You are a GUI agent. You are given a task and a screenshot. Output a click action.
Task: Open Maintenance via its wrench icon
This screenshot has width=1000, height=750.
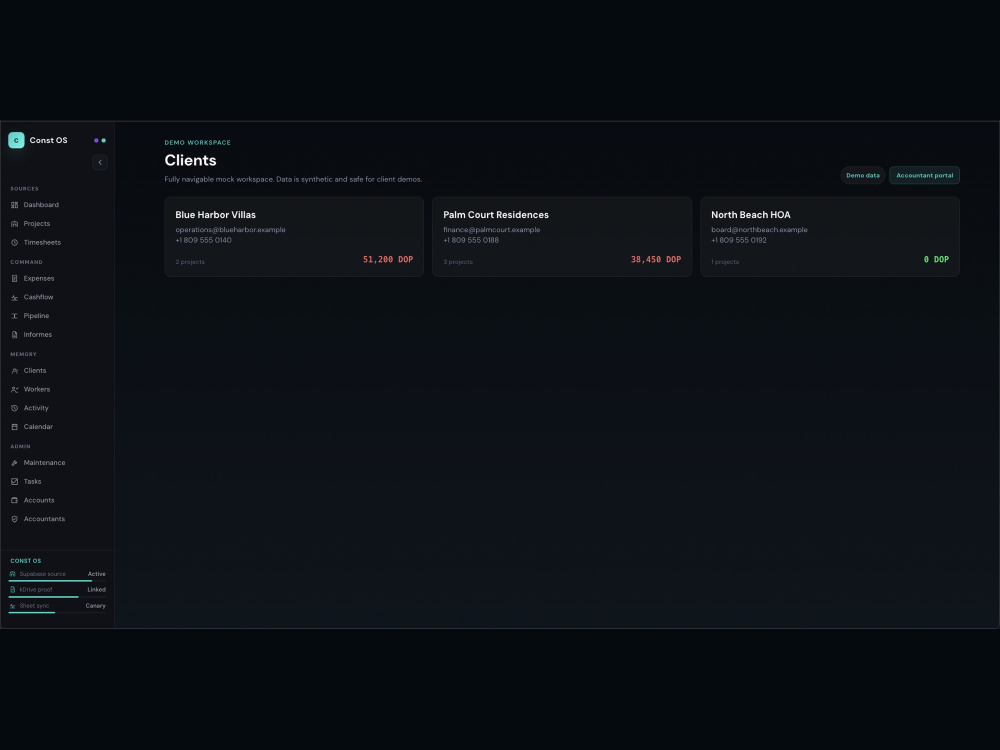15,463
